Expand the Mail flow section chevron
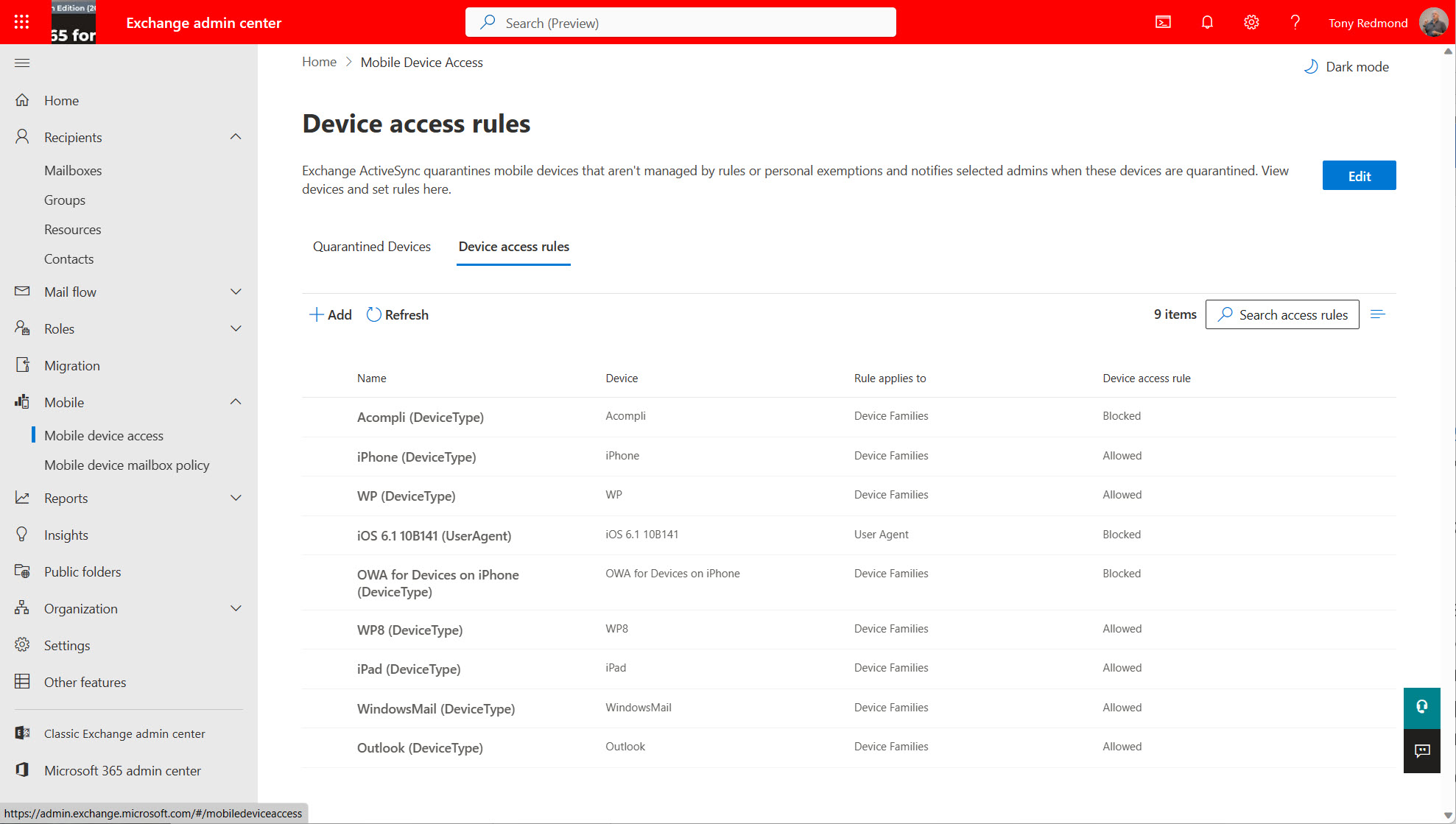1456x824 pixels. click(x=236, y=292)
